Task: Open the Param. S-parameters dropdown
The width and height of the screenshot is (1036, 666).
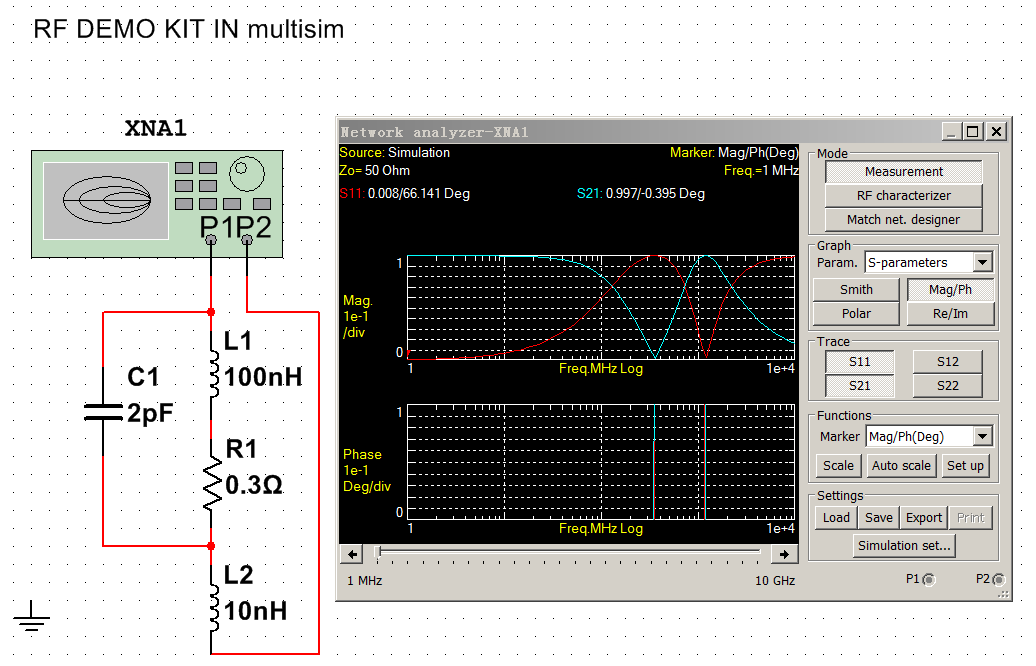Action: (x=982, y=262)
